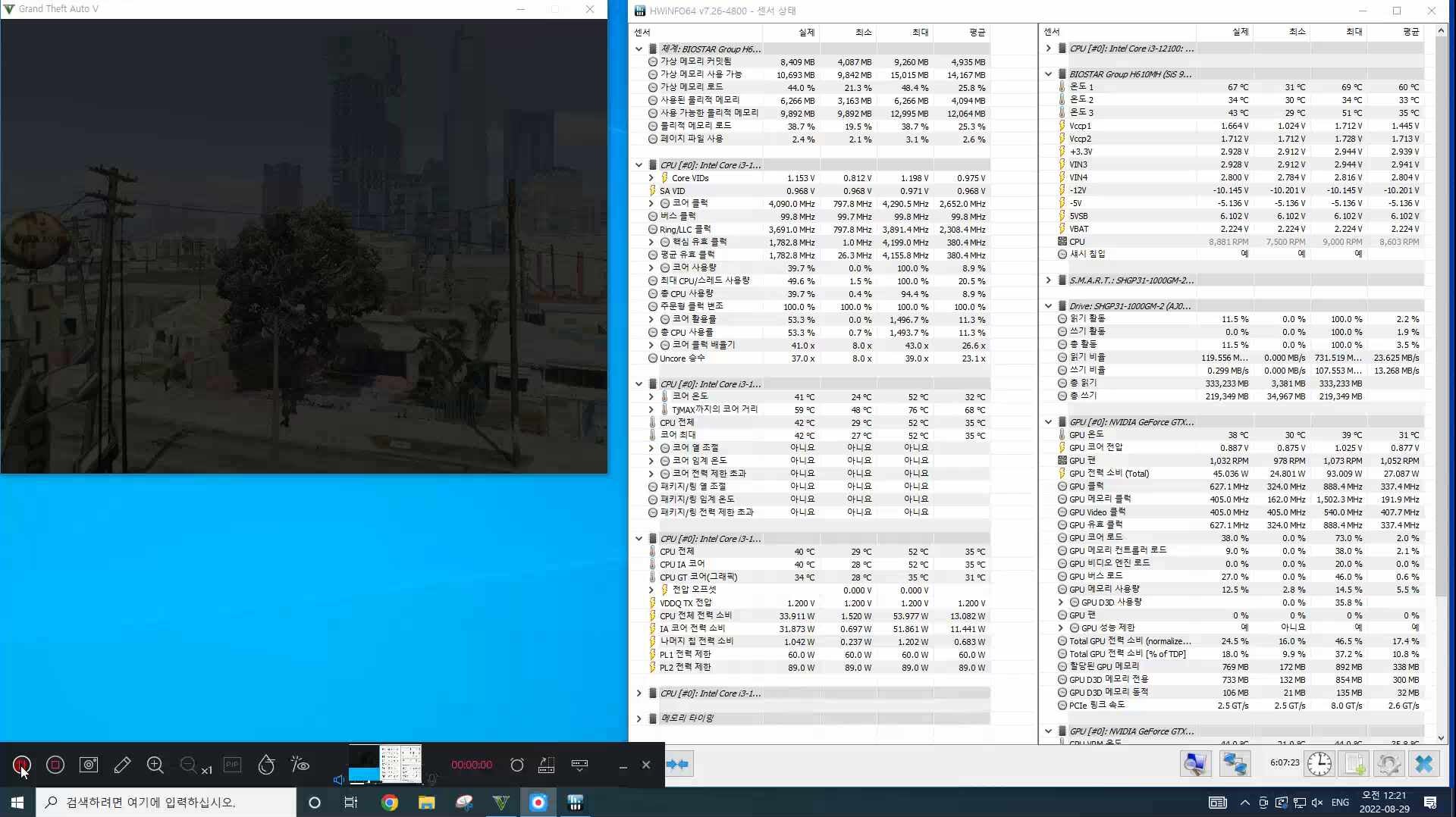
Task: Collapse GPU [#0]: NVIDIA GeForce GTX section
Action: (1049, 422)
